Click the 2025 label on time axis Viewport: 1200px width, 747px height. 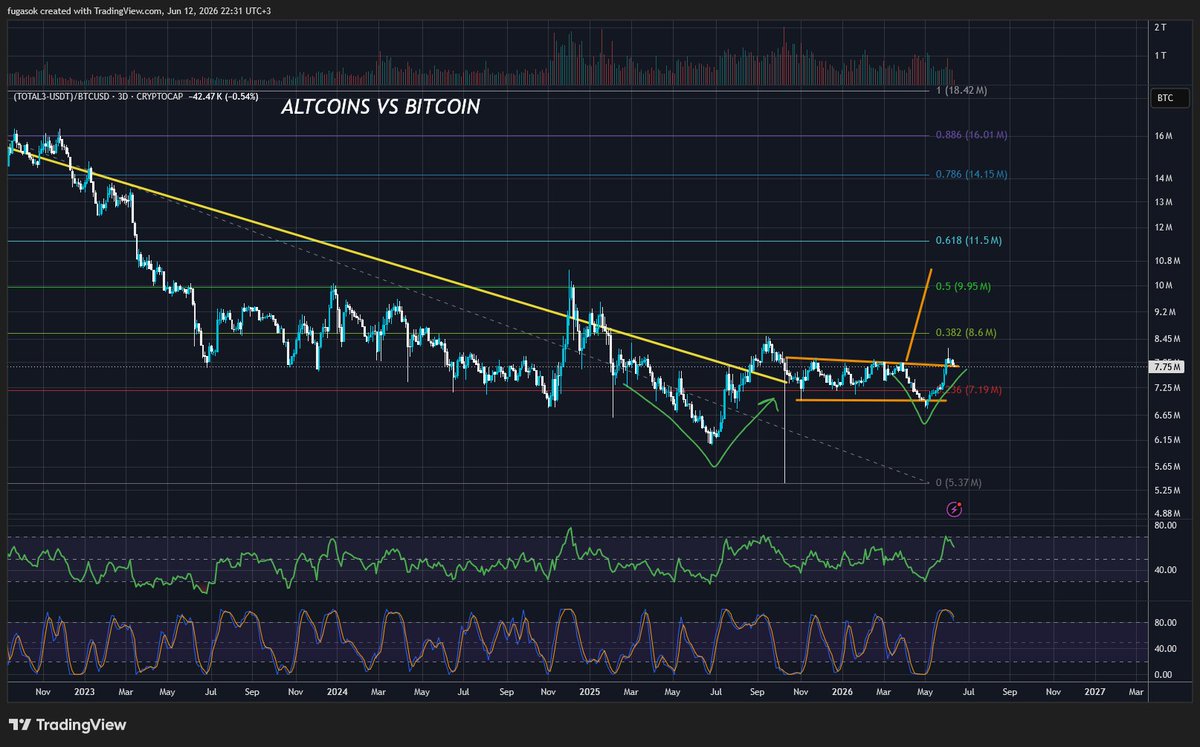pyautogui.click(x=589, y=691)
